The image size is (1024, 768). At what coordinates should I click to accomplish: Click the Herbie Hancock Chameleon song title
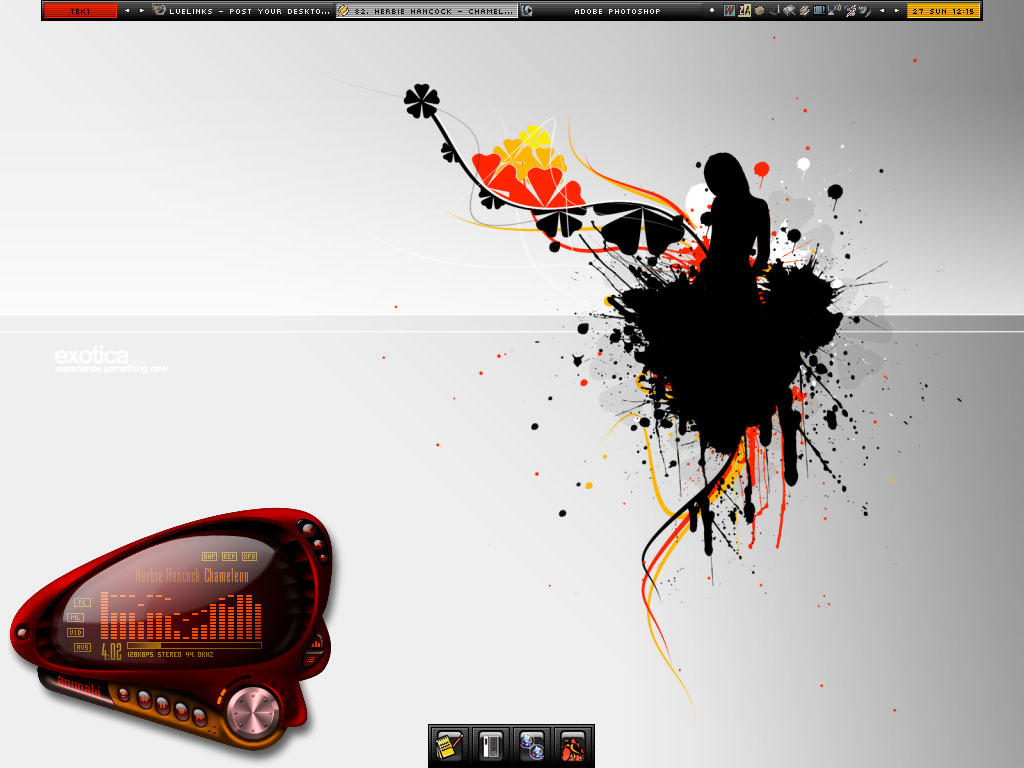tap(192, 575)
